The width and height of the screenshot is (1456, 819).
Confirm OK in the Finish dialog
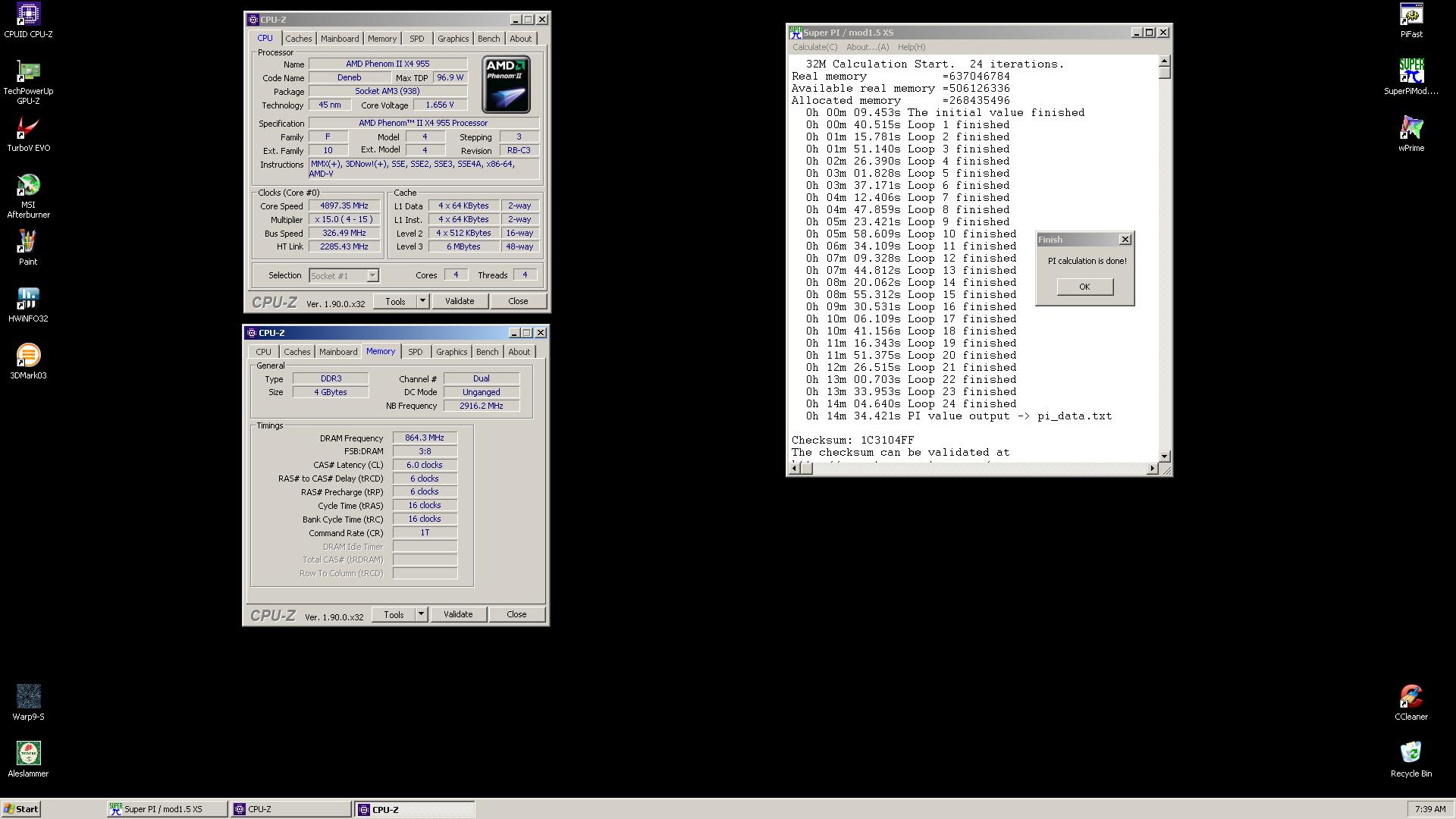click(1084, 287)
